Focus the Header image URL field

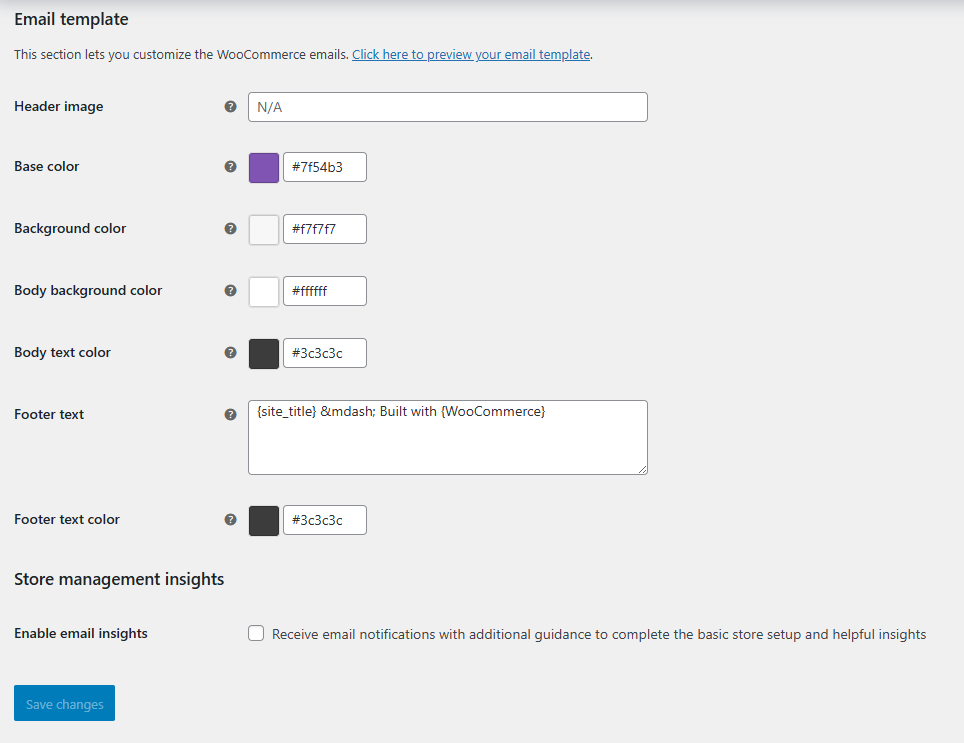(448, 107)
